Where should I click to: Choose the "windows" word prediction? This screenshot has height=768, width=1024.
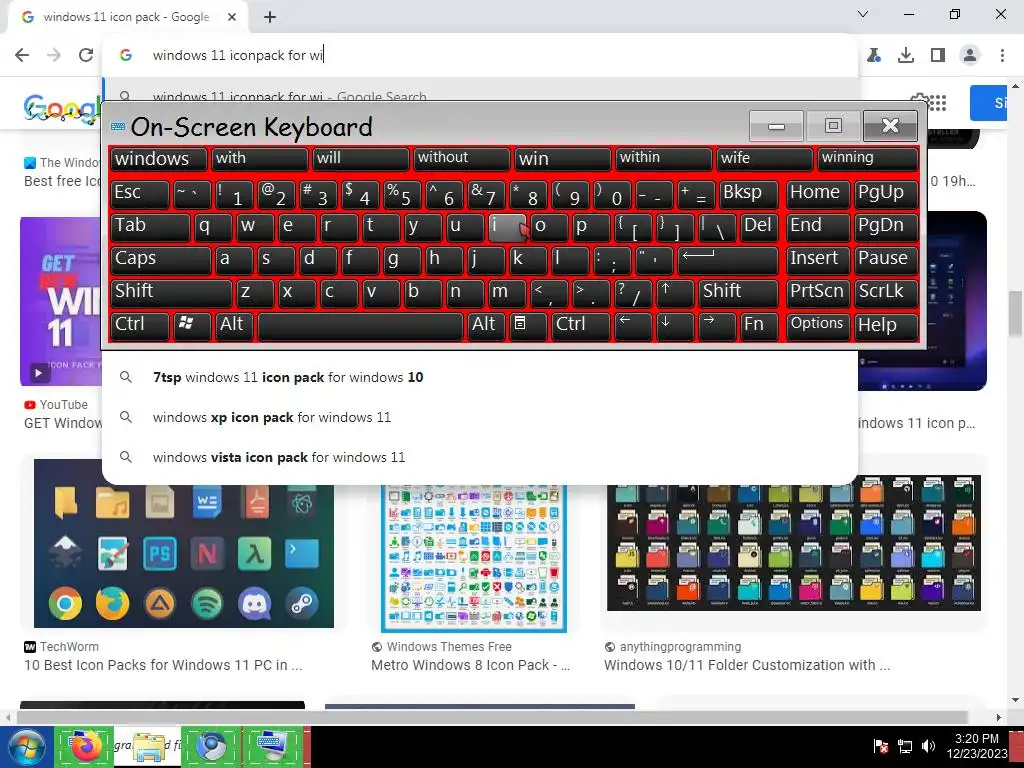(159, 159)
